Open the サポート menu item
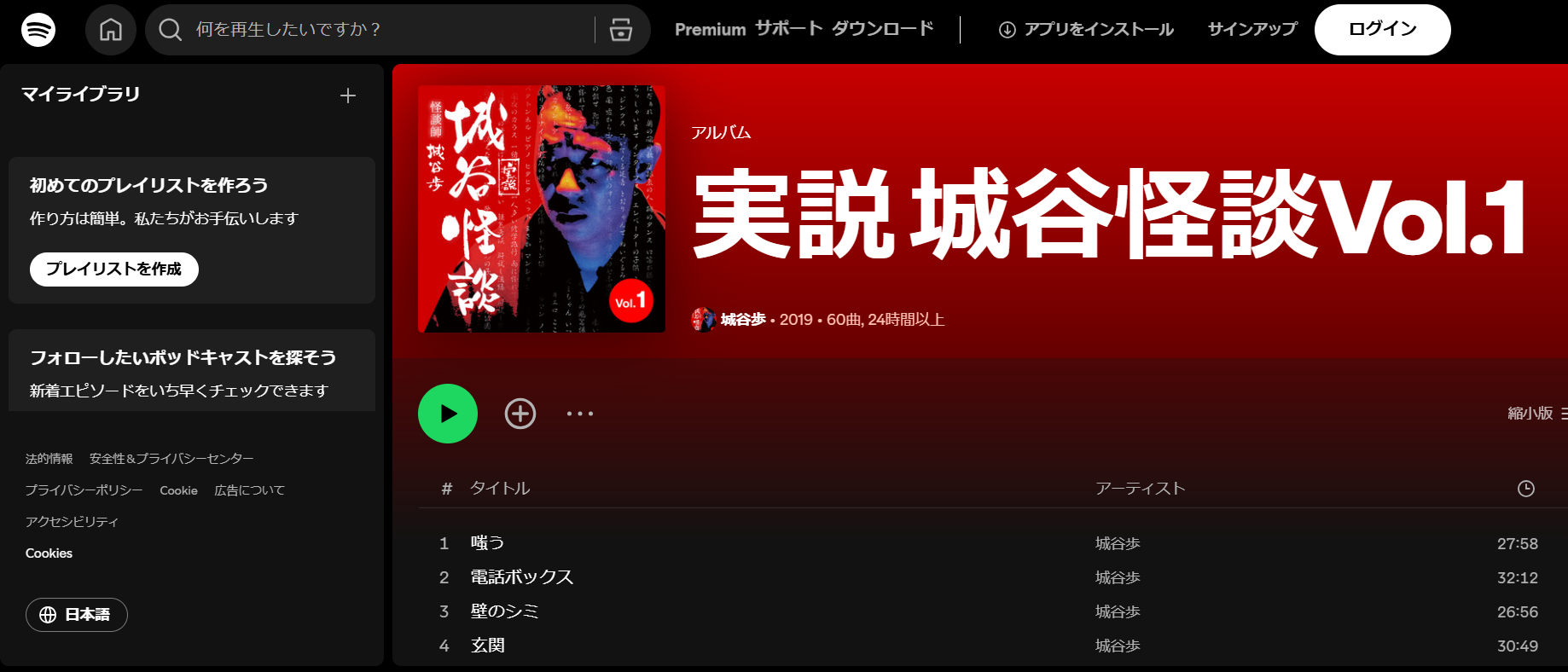Viewport: 1568px width, 672px height. click(x=789, y=29)
